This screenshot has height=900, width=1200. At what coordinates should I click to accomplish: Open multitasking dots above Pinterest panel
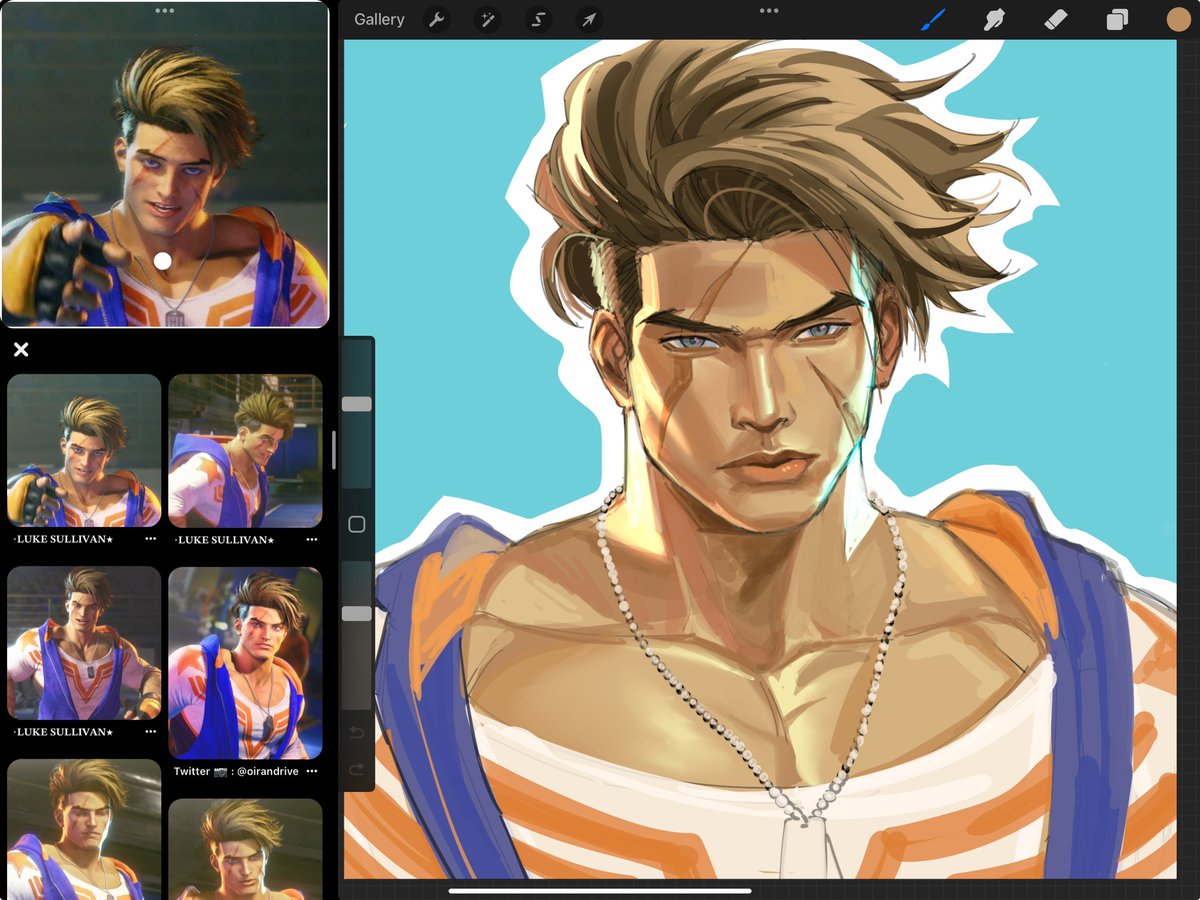[165, 10]
